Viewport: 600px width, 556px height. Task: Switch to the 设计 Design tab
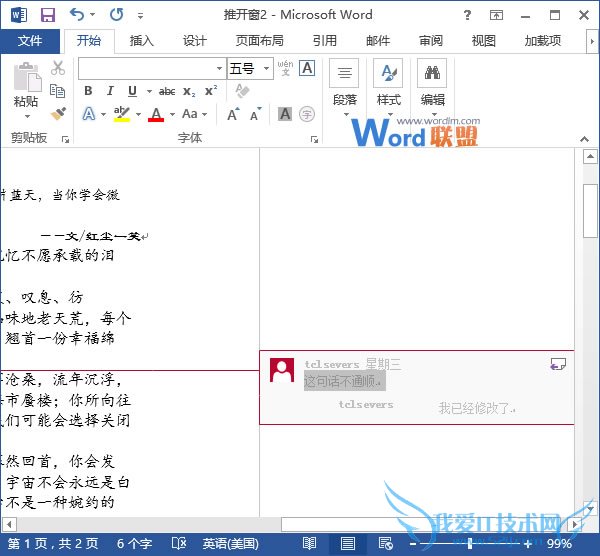(194, 41)
